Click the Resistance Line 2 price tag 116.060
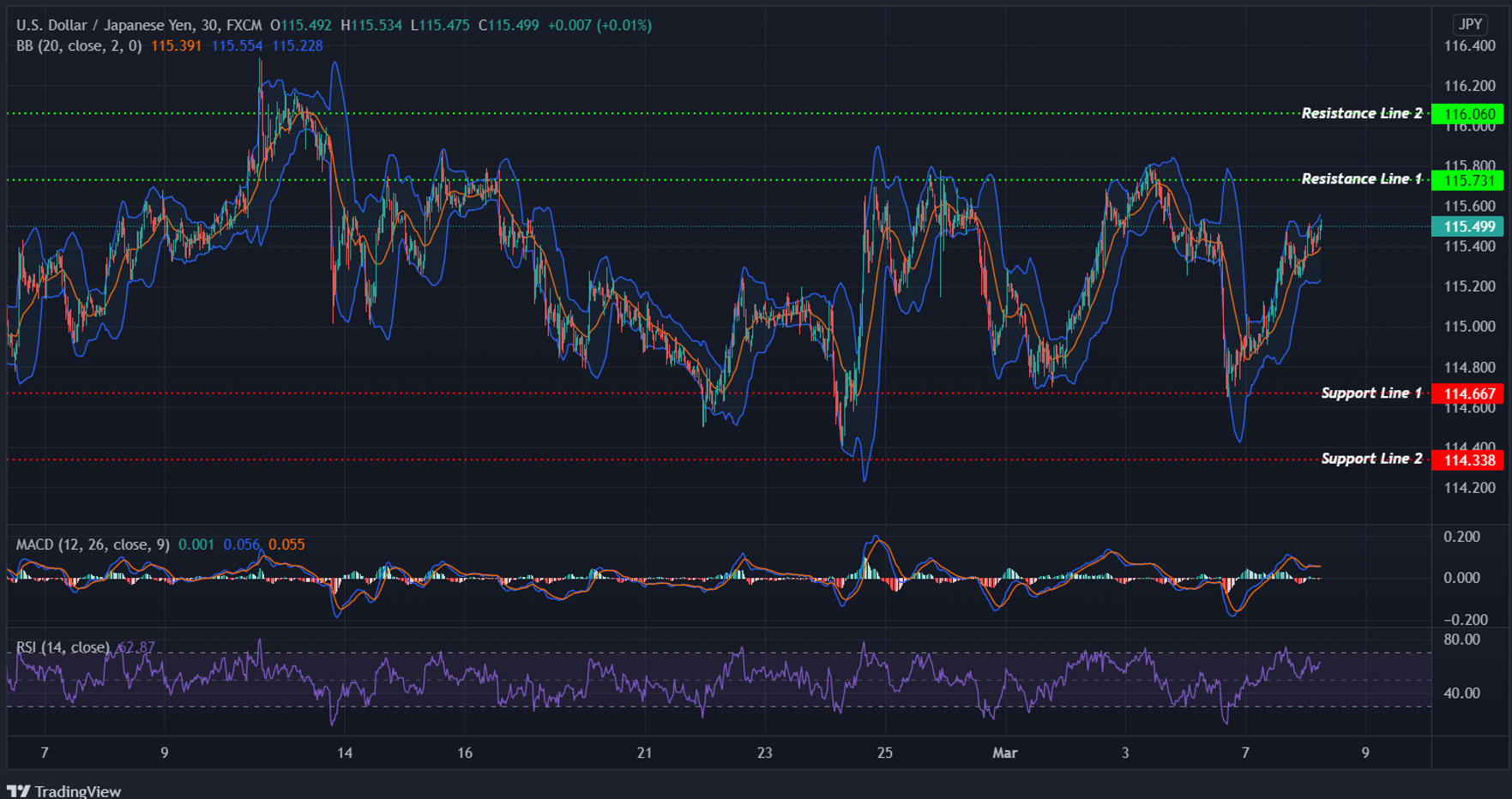This screenshot has height=799, width=1512. point(1468,113)
